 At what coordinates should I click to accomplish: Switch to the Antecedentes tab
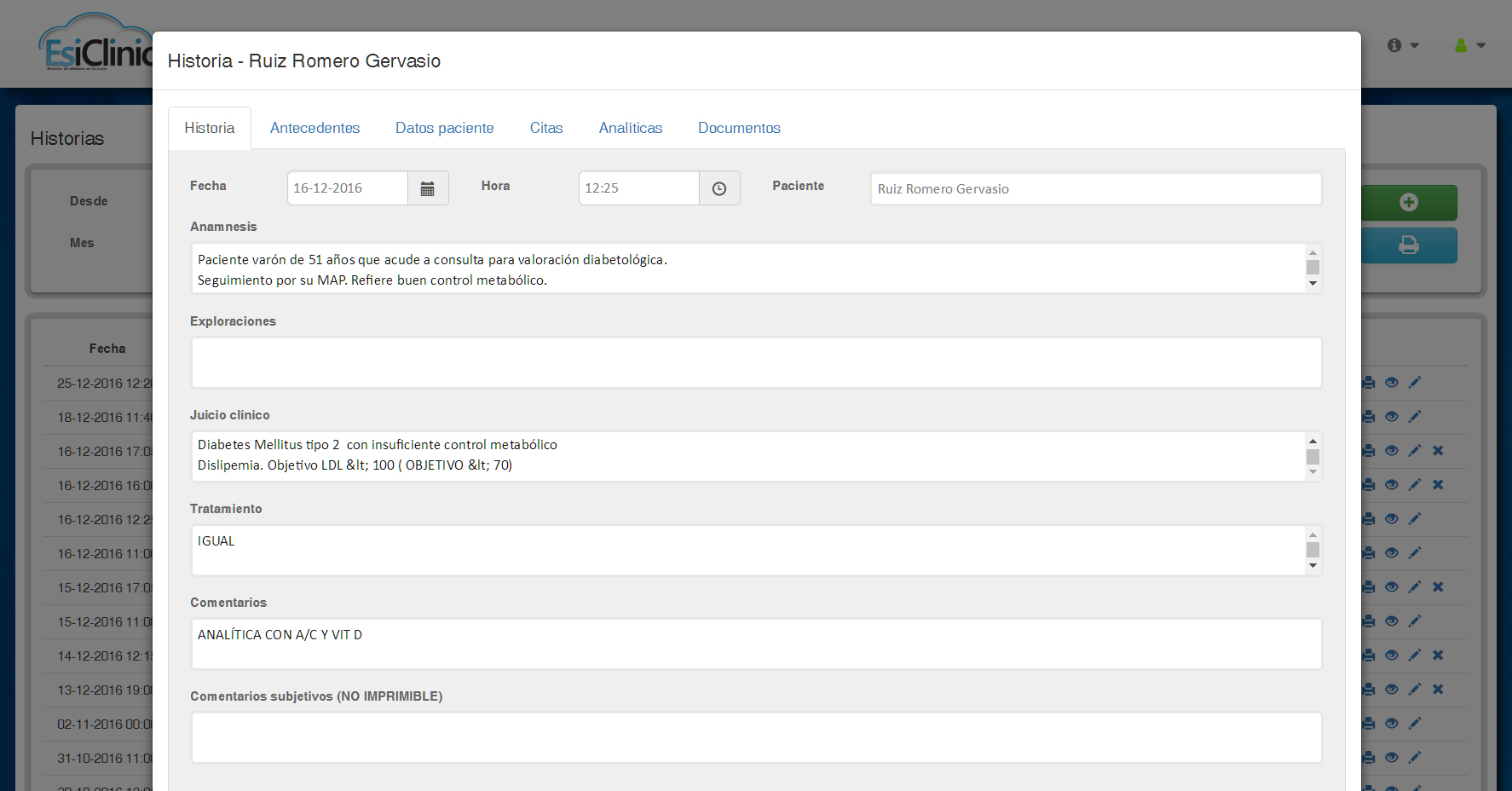point(315,128)
